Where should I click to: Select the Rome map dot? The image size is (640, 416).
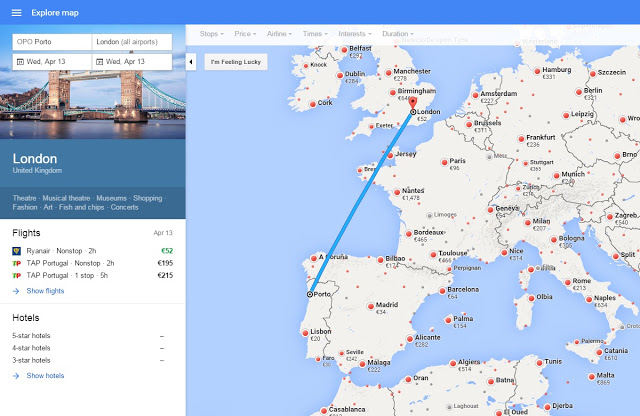pos(567,282)
